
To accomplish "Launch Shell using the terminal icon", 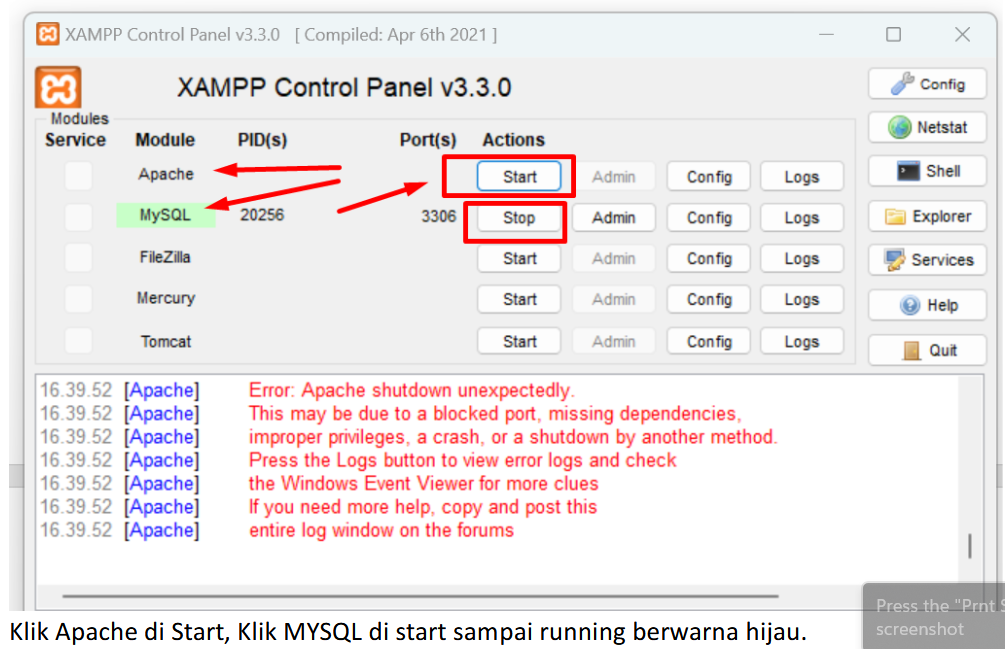I will click(x=908, y=171).
